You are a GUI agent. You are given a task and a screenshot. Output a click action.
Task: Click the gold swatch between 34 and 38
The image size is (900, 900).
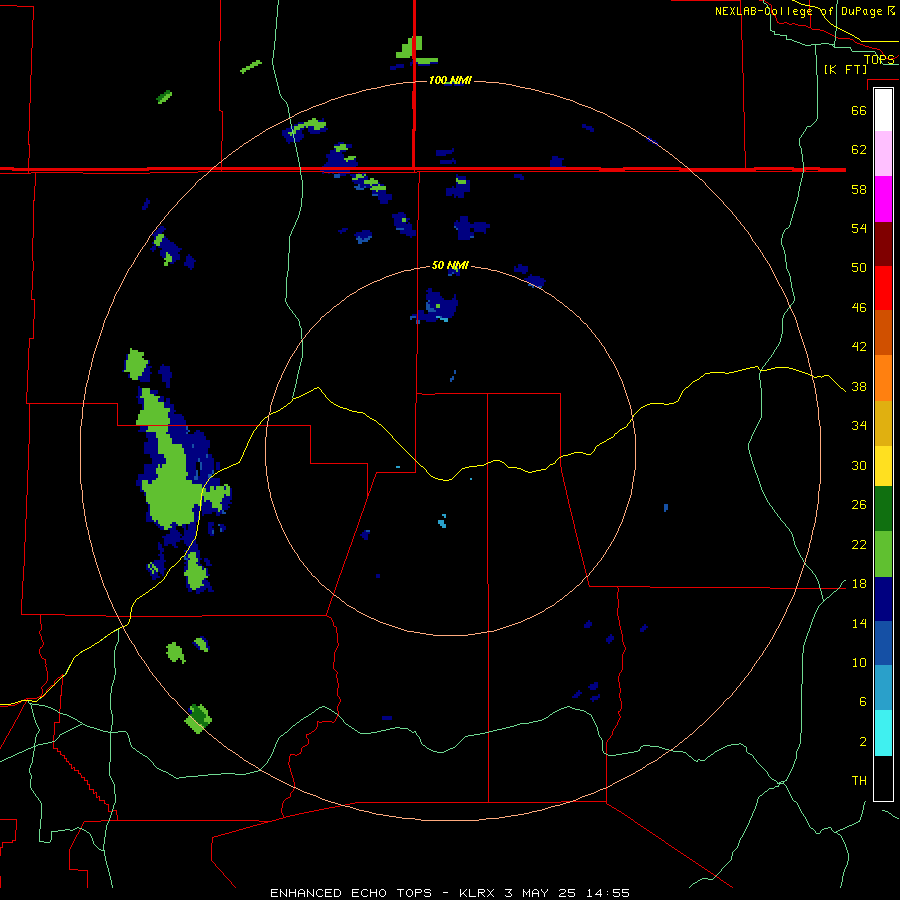883,423
